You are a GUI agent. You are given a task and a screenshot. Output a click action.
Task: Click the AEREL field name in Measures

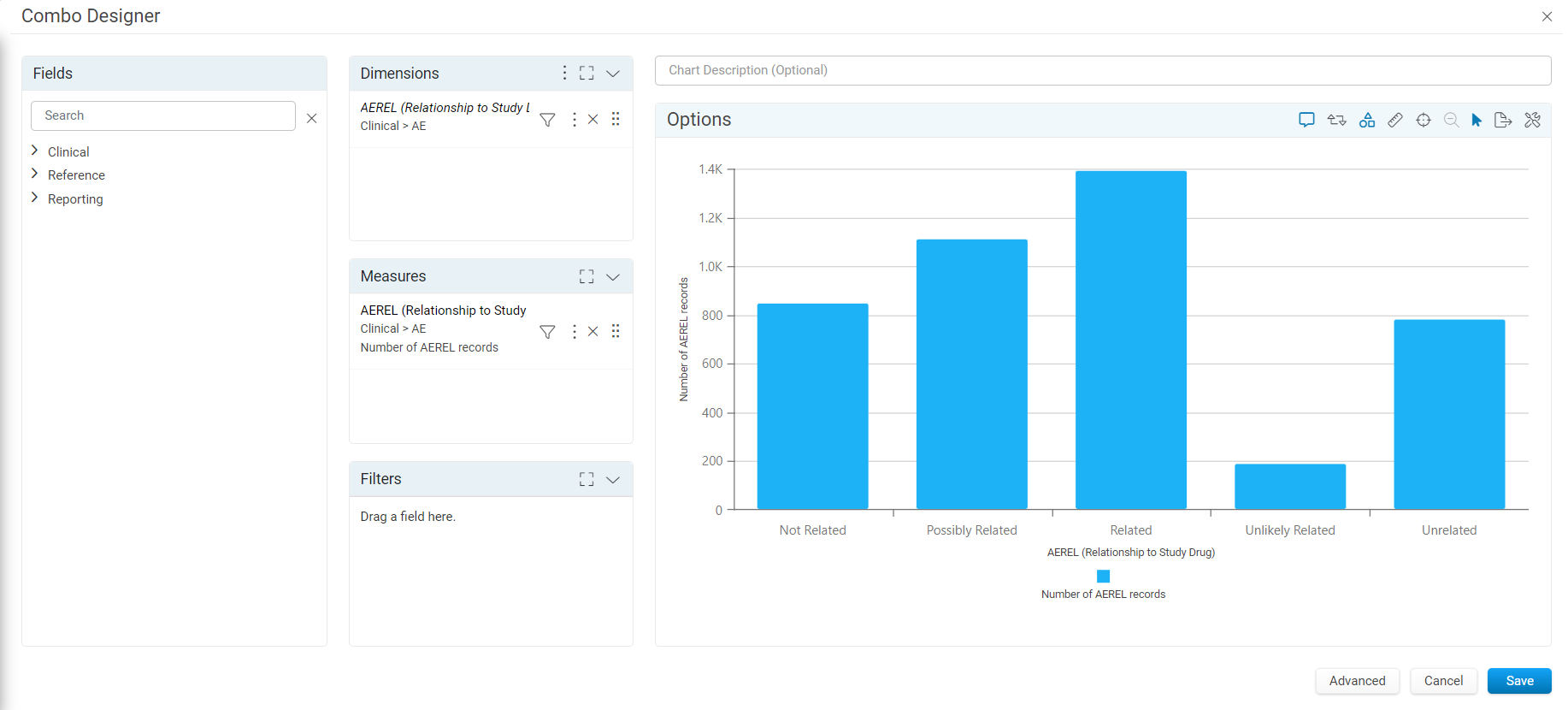pyautogui.click(x=443, y=311)
